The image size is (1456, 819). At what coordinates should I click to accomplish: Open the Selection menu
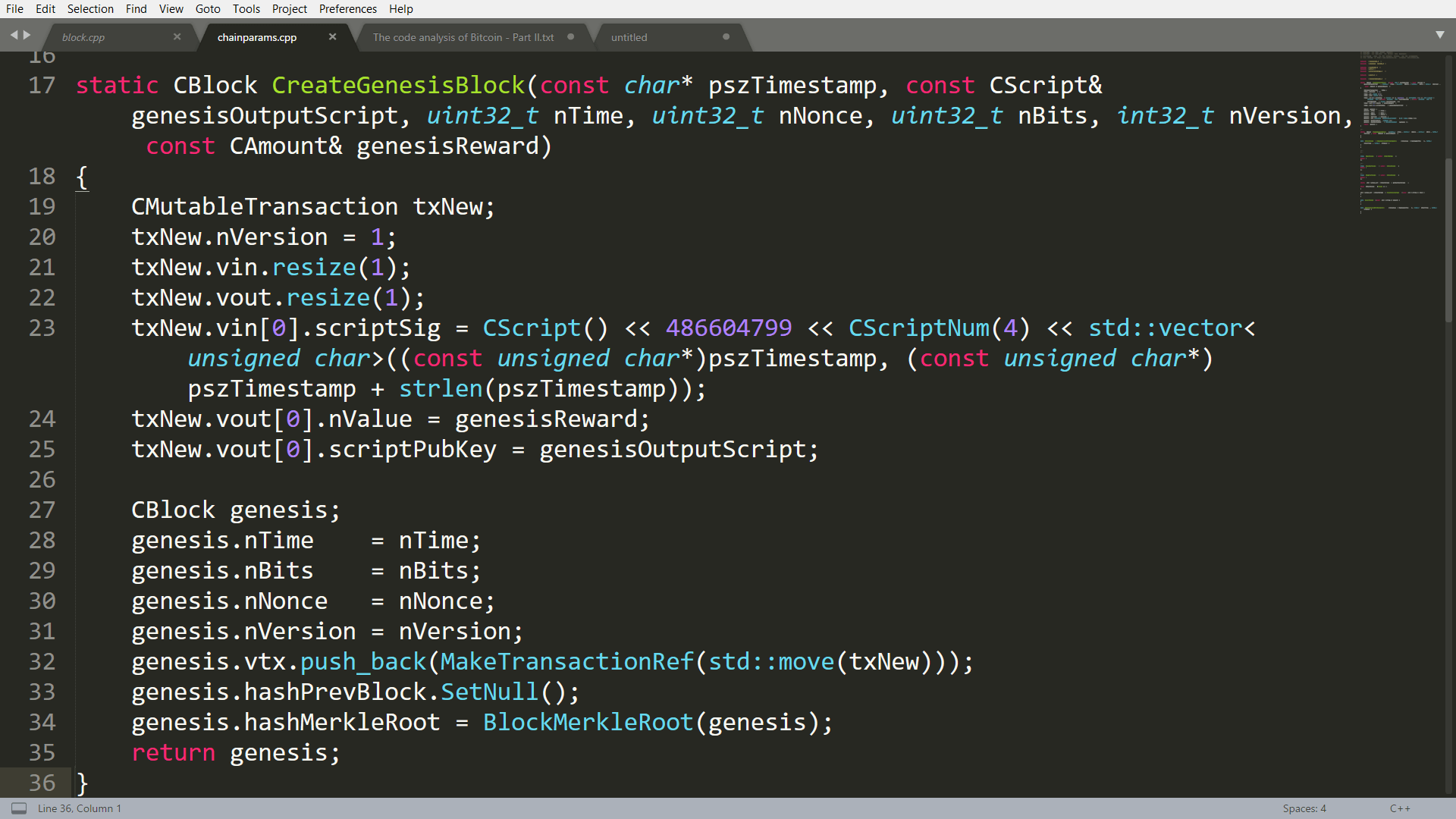coord(90,9)
